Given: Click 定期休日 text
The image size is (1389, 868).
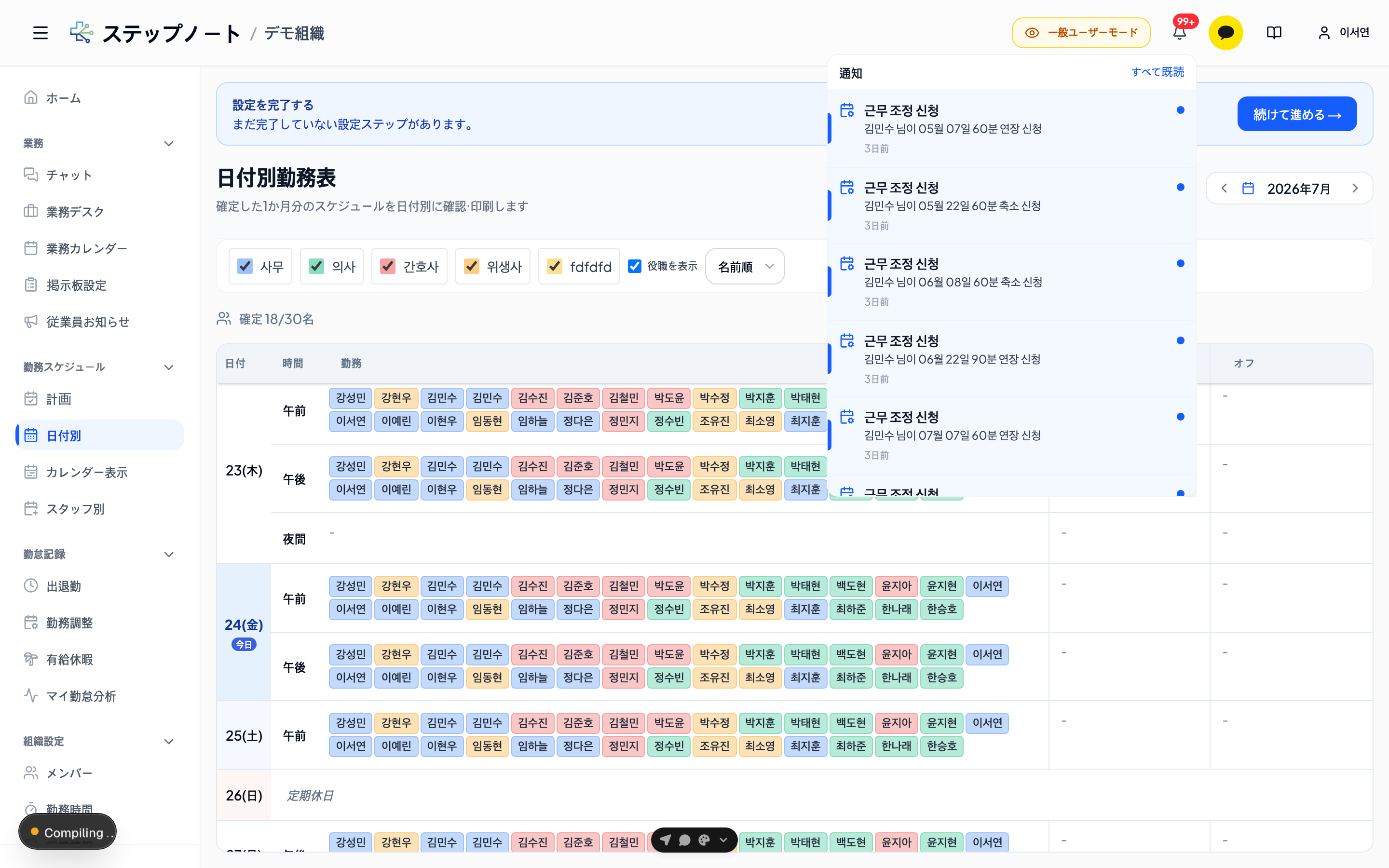Looking at the screenshot, I should click(x=310, y=795).
